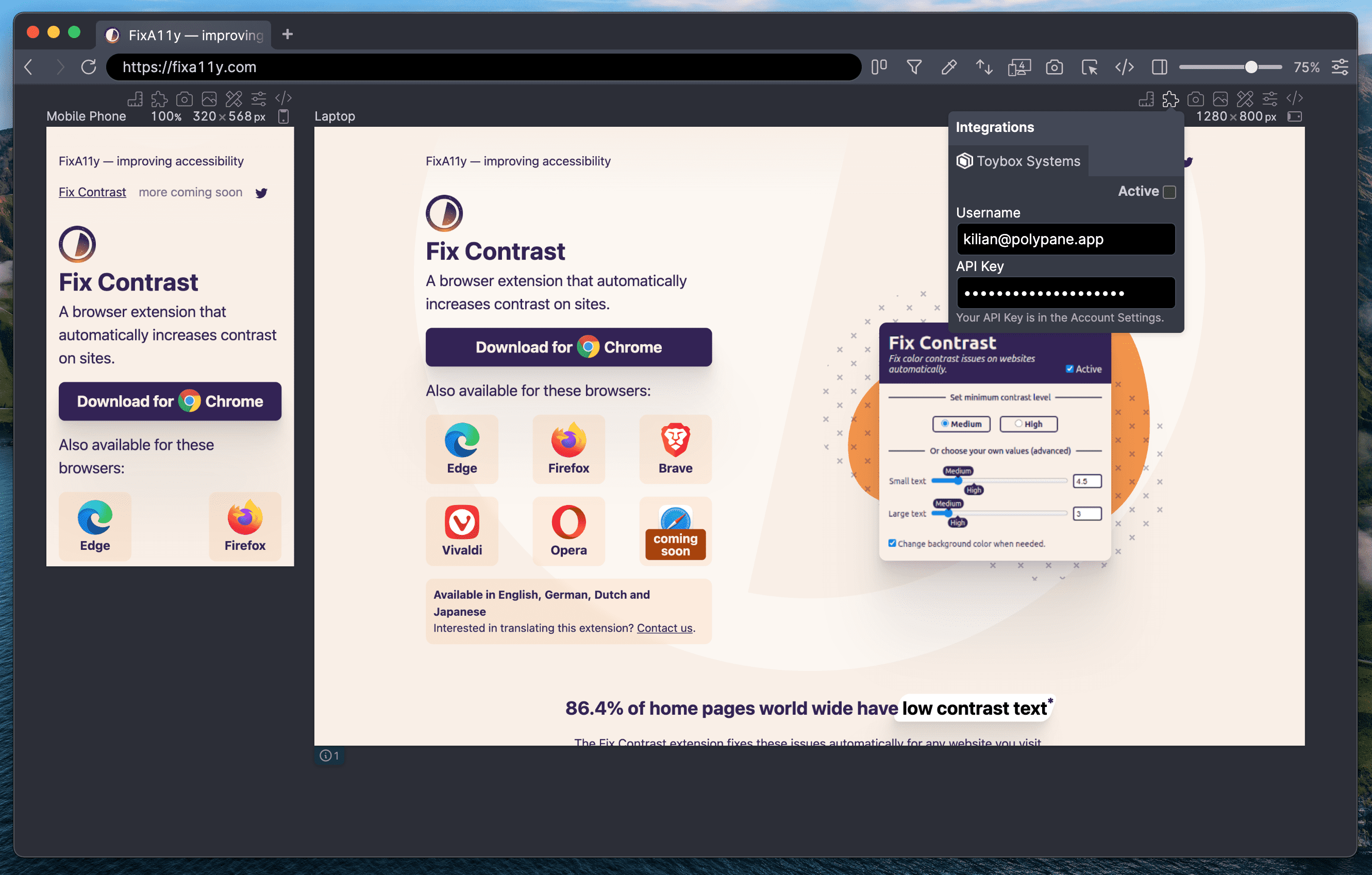Screen dimensions: 1372x875
Task: Open the filter funnel icon in toolbar
Action: point(914,67)
